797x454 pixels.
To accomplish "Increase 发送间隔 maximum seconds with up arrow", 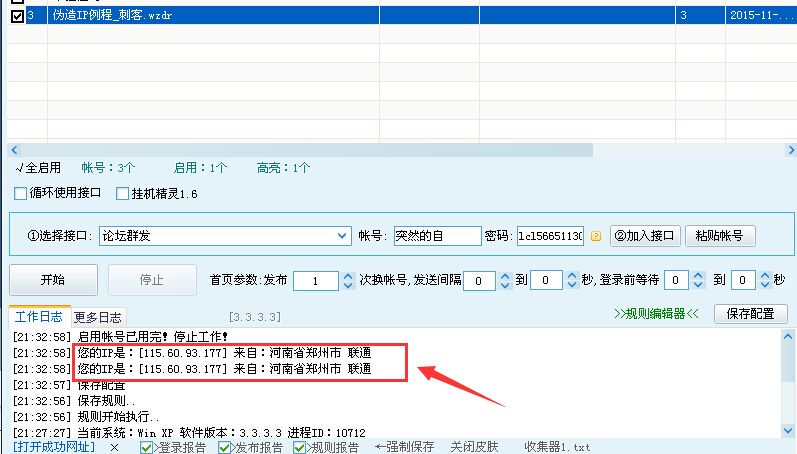I will [572, 276].
